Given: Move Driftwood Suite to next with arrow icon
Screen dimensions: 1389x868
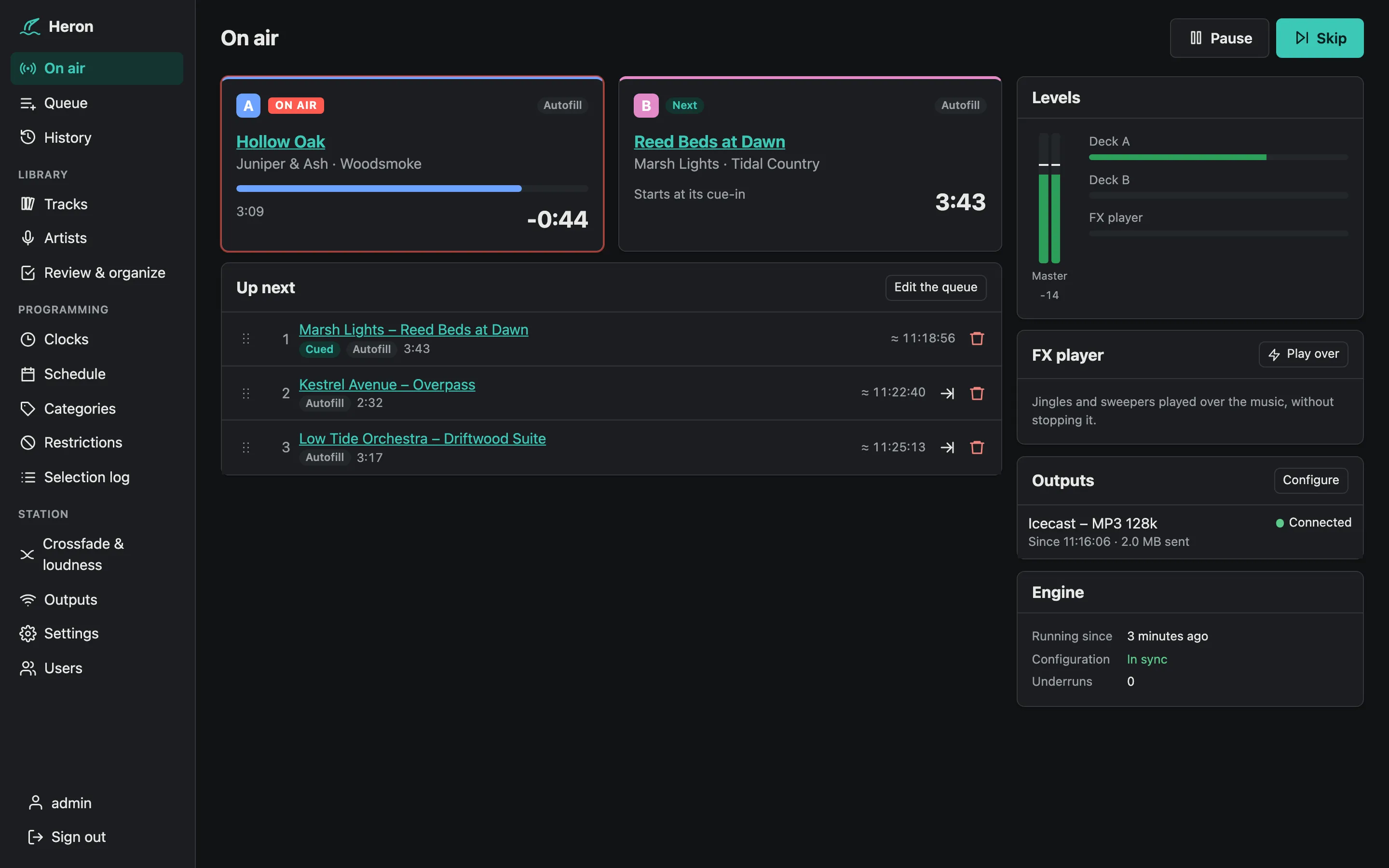Looking at the screenshot, I should (x=948, y=447).
